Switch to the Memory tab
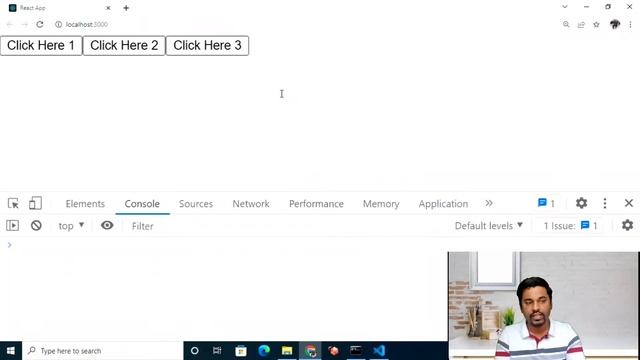This screenshot has height=360, width=640. tap(381, 204)
